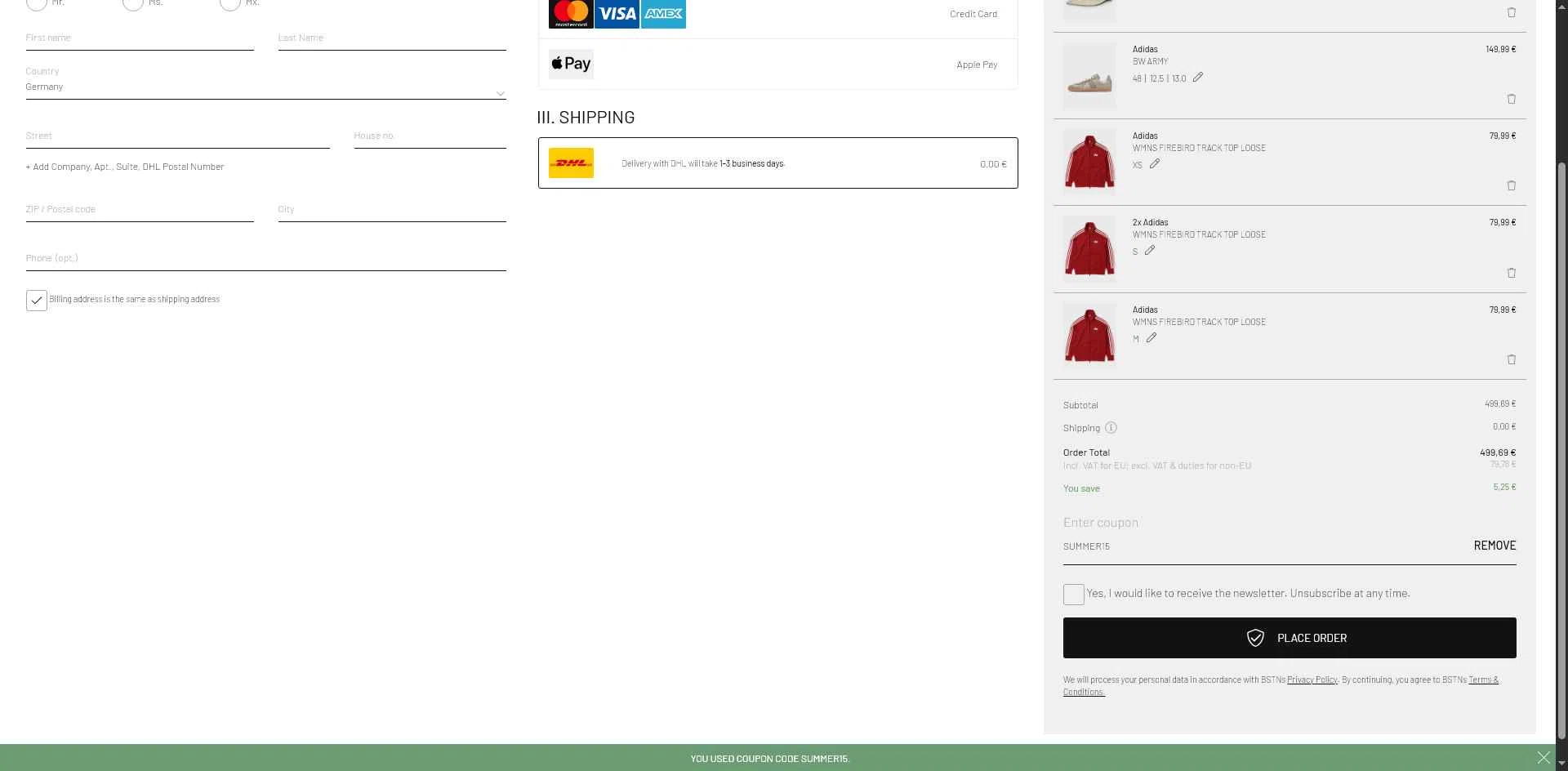Delete the size M Firebird Track Top
This screenshot has width=1568, height=771.
pos(1511,359)
